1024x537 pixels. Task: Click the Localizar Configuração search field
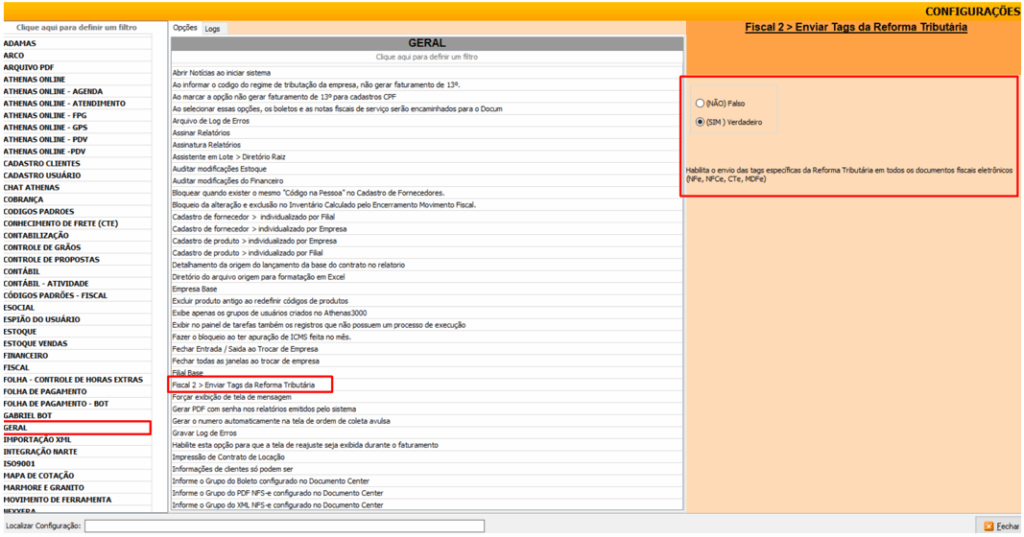click(x=284, y=525)
